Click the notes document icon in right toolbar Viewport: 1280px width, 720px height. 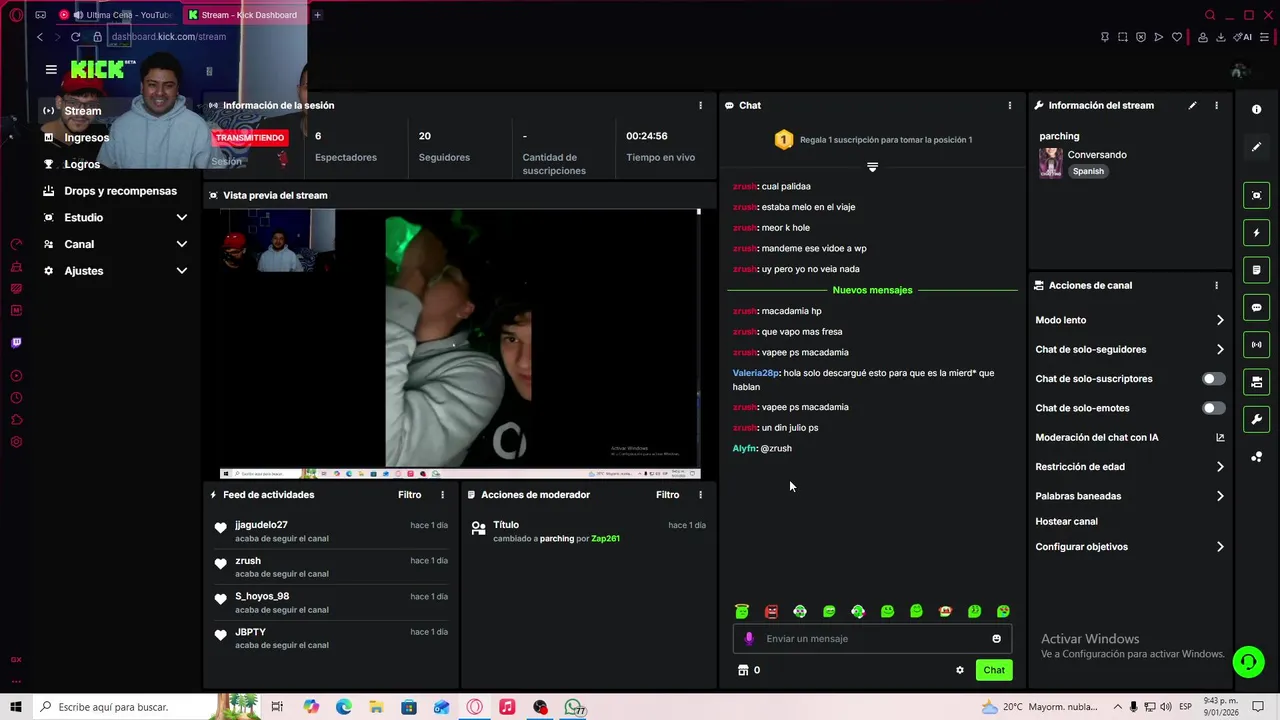coord(1257,270)
